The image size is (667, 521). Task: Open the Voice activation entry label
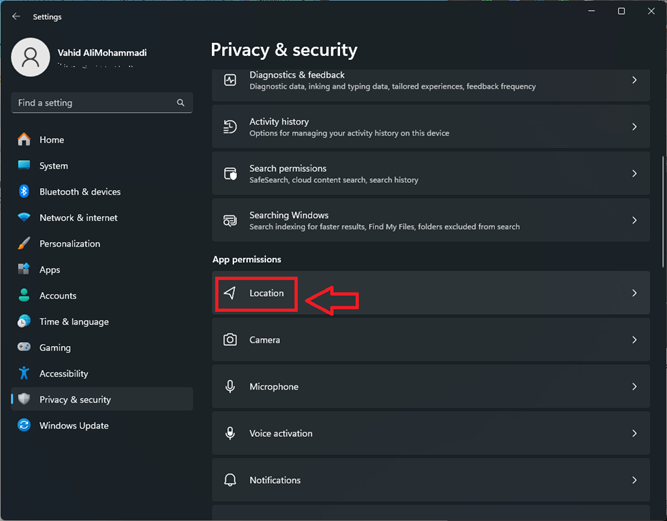[x=281, y=433]
